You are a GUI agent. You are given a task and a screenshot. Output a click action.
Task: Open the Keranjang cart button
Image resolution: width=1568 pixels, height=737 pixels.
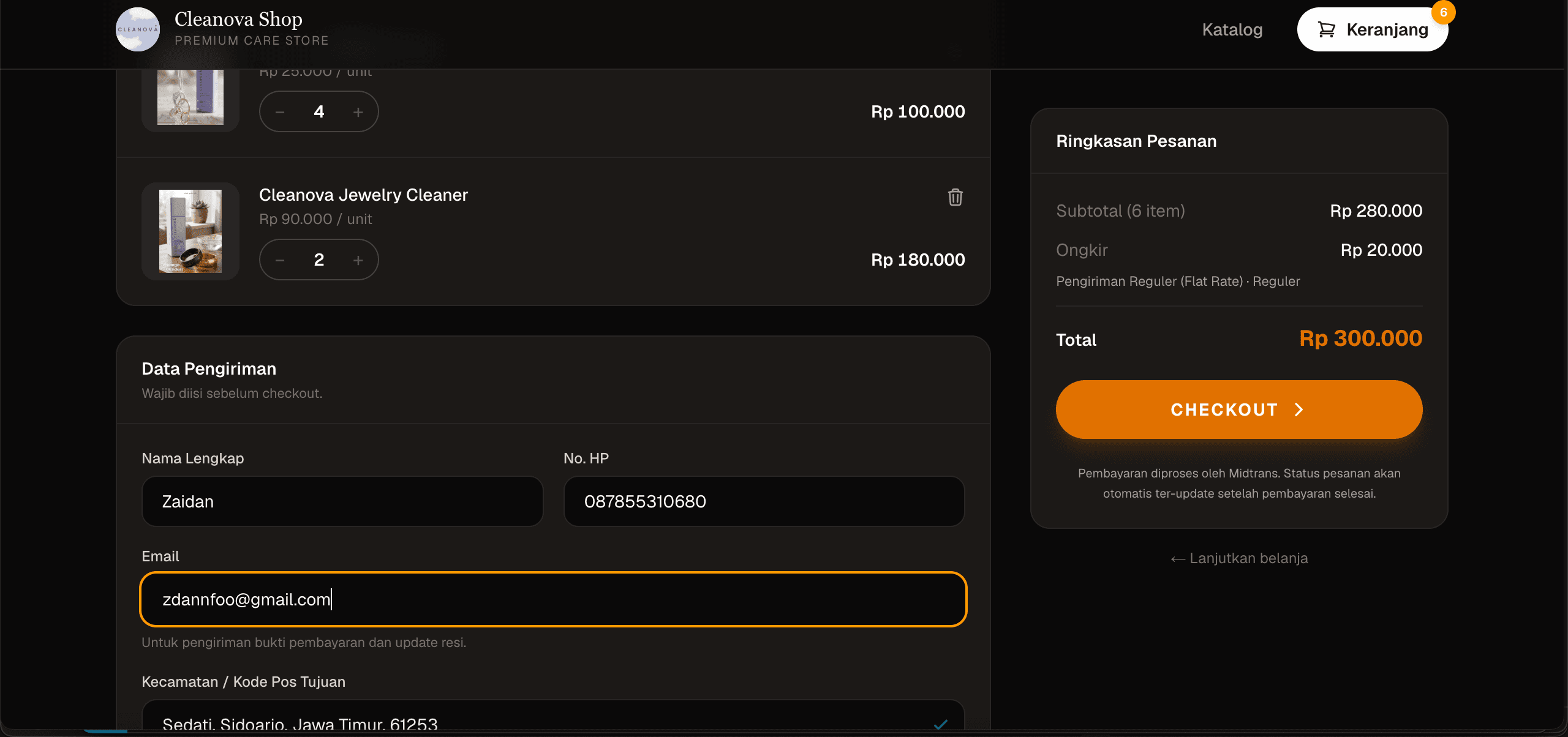pyautogui.click(x=1372, y=29)
